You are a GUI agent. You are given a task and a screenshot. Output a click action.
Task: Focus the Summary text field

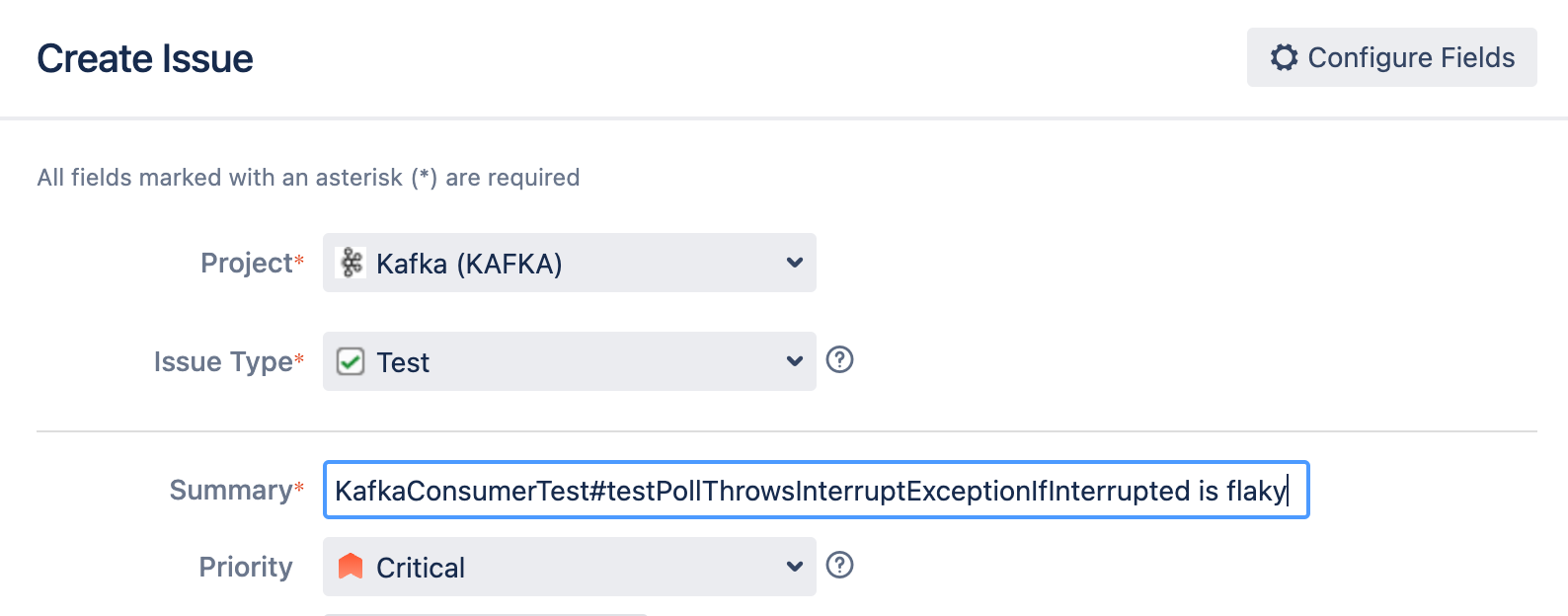816,490
